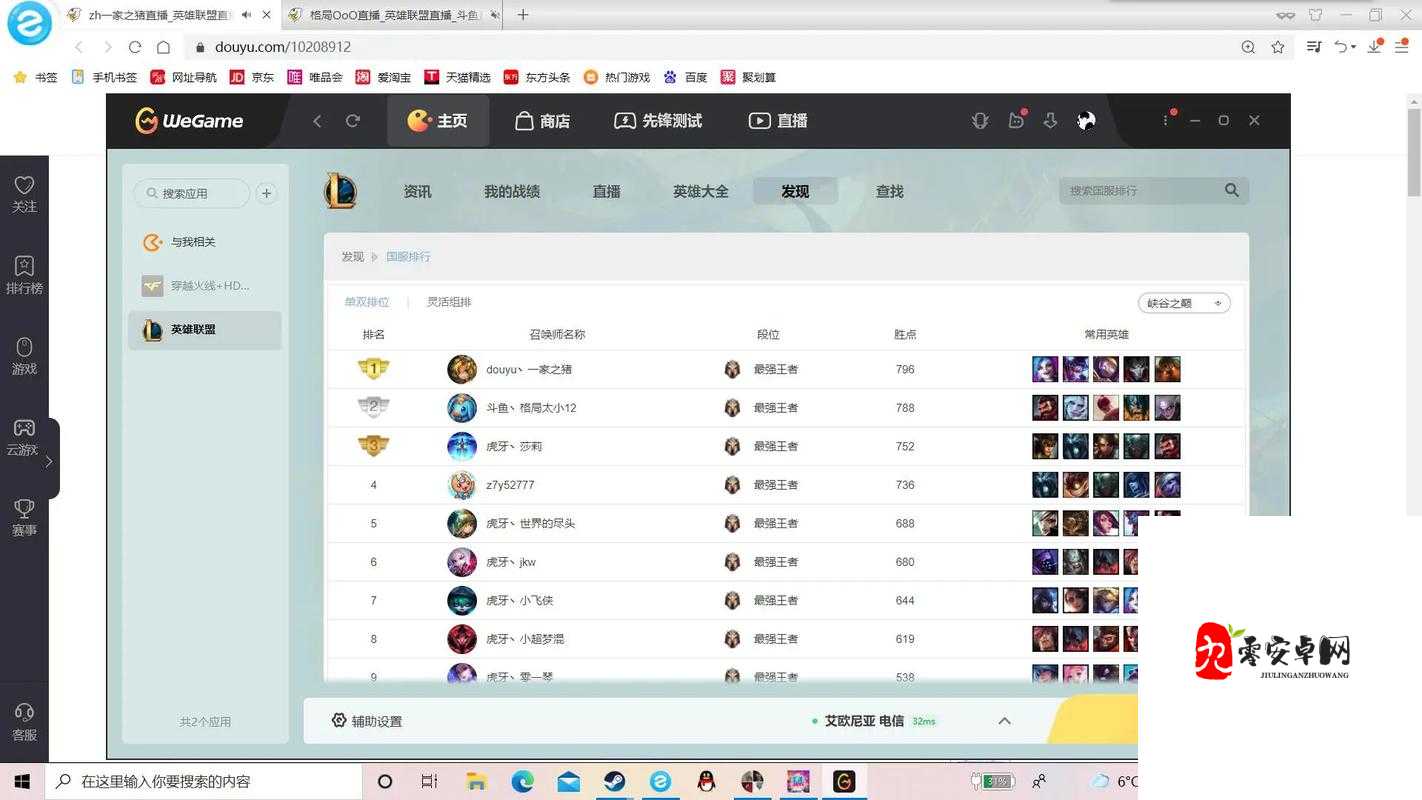Open 英雄大全 hero list section
Screen dimensions: 1422x800
tap(700, 191)
